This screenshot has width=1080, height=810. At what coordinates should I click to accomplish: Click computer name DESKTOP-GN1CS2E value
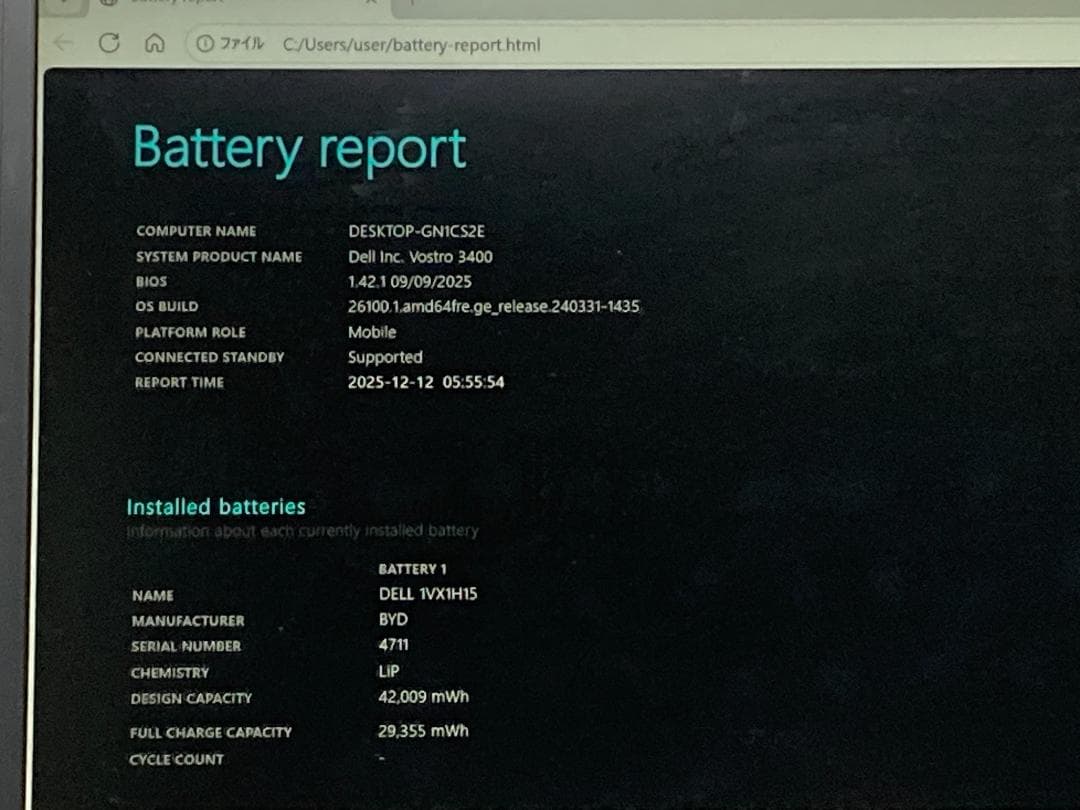(x=416, y=231)
